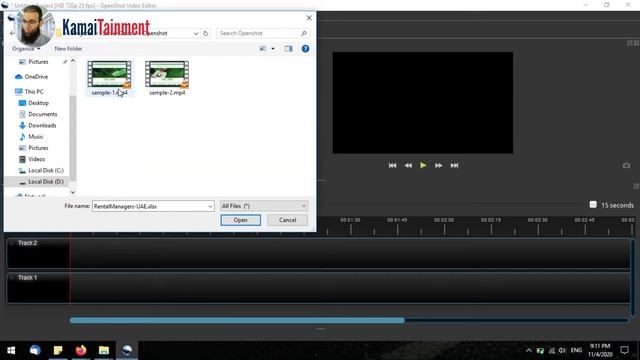Open the taskbar clock and date
640x360 pixels.
[600, 350]
